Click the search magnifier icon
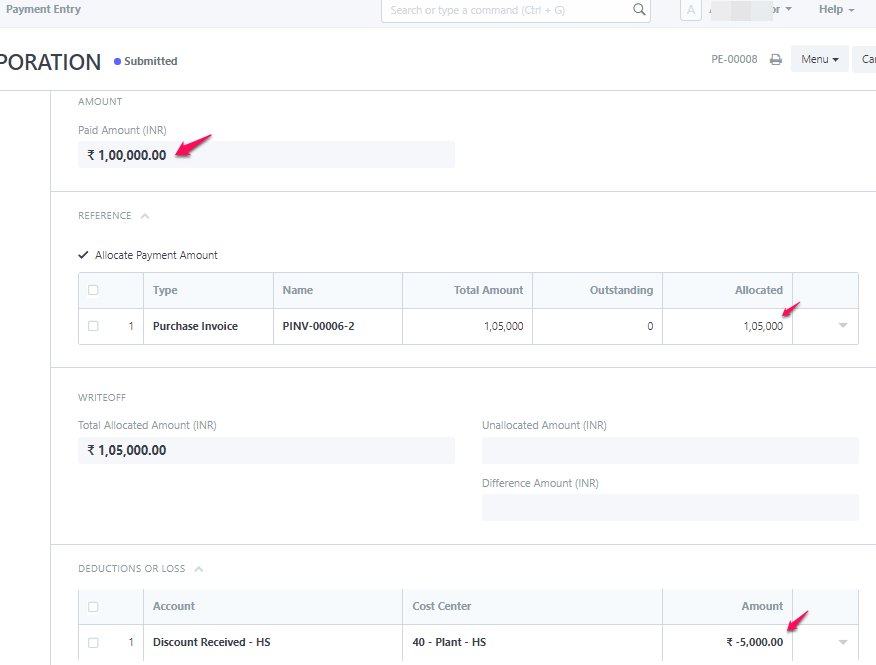876x665 pixels. tap(639, 10)
